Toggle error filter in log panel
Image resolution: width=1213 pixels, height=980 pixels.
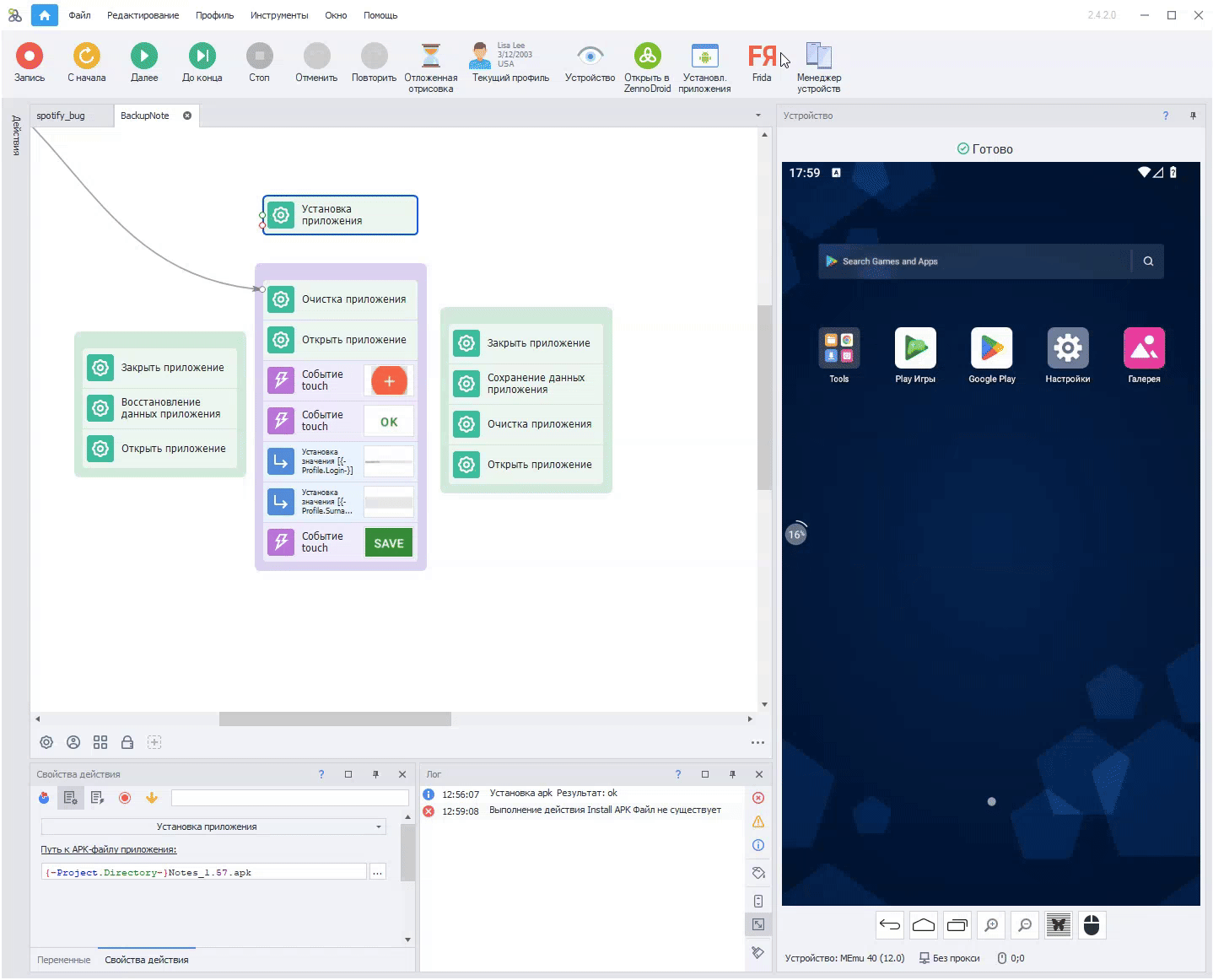point(758,798)
